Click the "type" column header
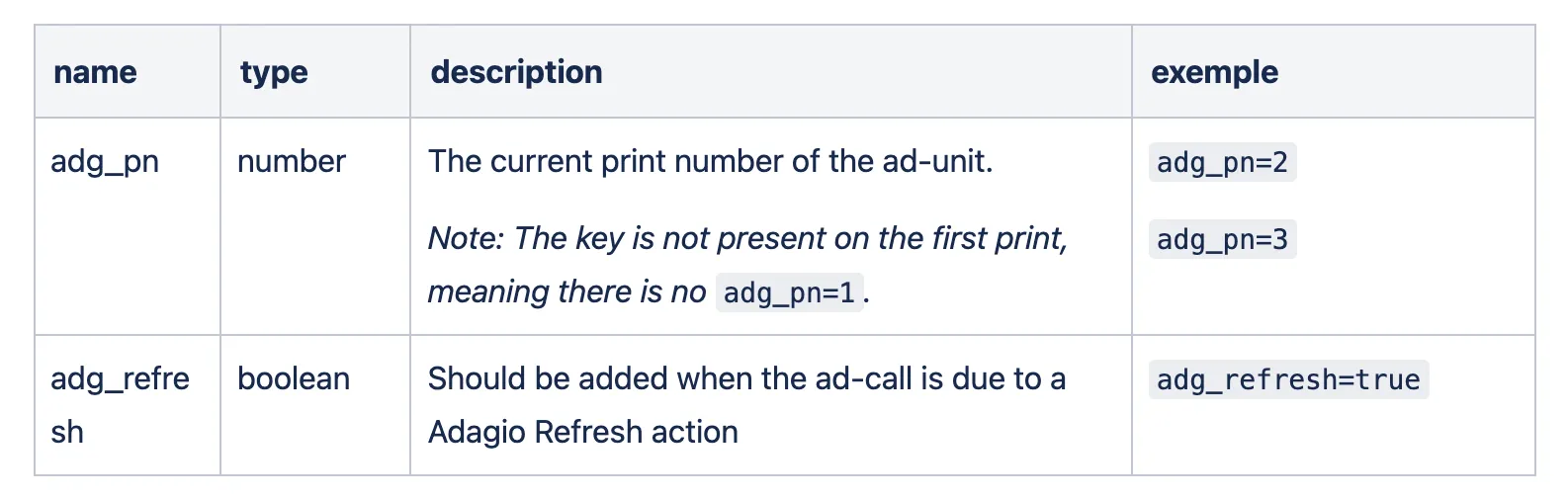1568x498 pixels. (x=274, y=72)
